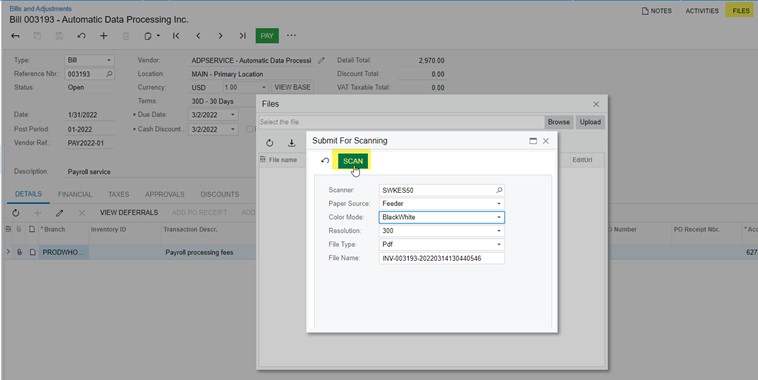Viewport: 758px width, 380px height.
Task: Expand the Color Mode dropdown
Action: click(x=499, y=217)
